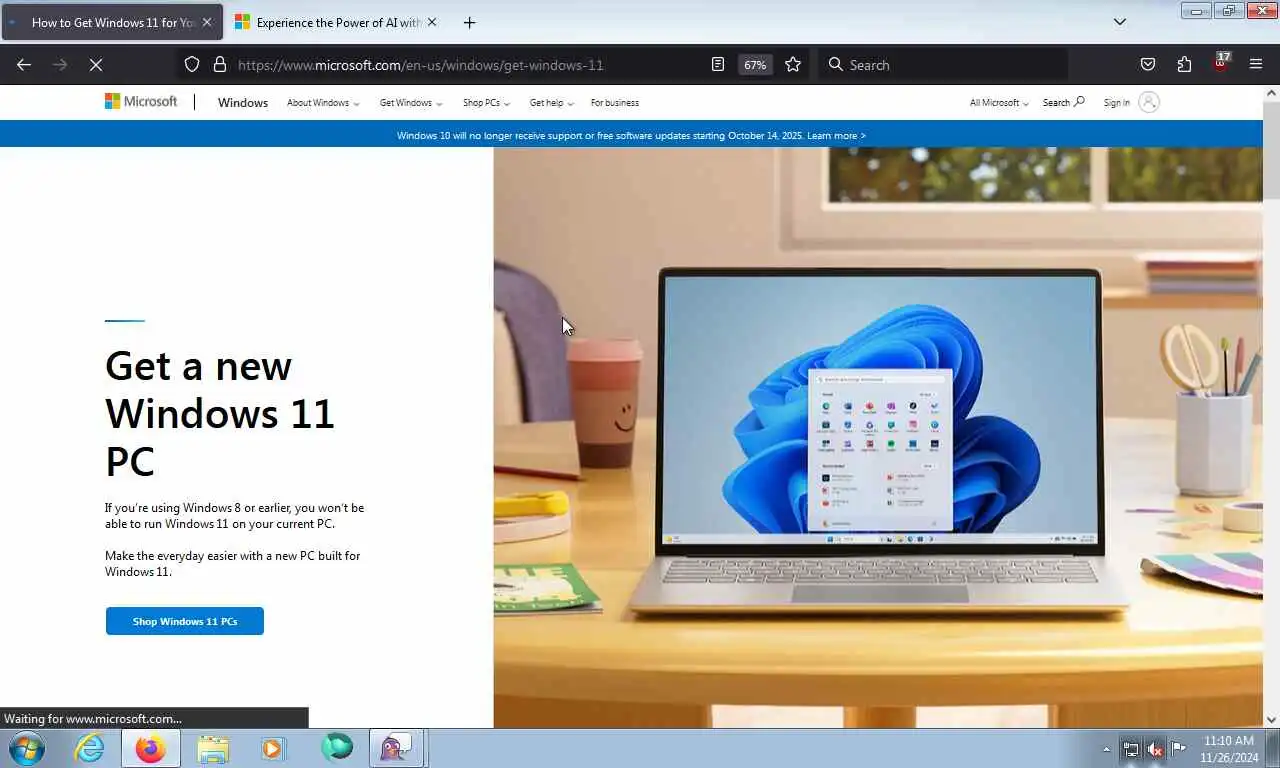
Task: Open Action Center flag icon
Action: pos(1179,748)
